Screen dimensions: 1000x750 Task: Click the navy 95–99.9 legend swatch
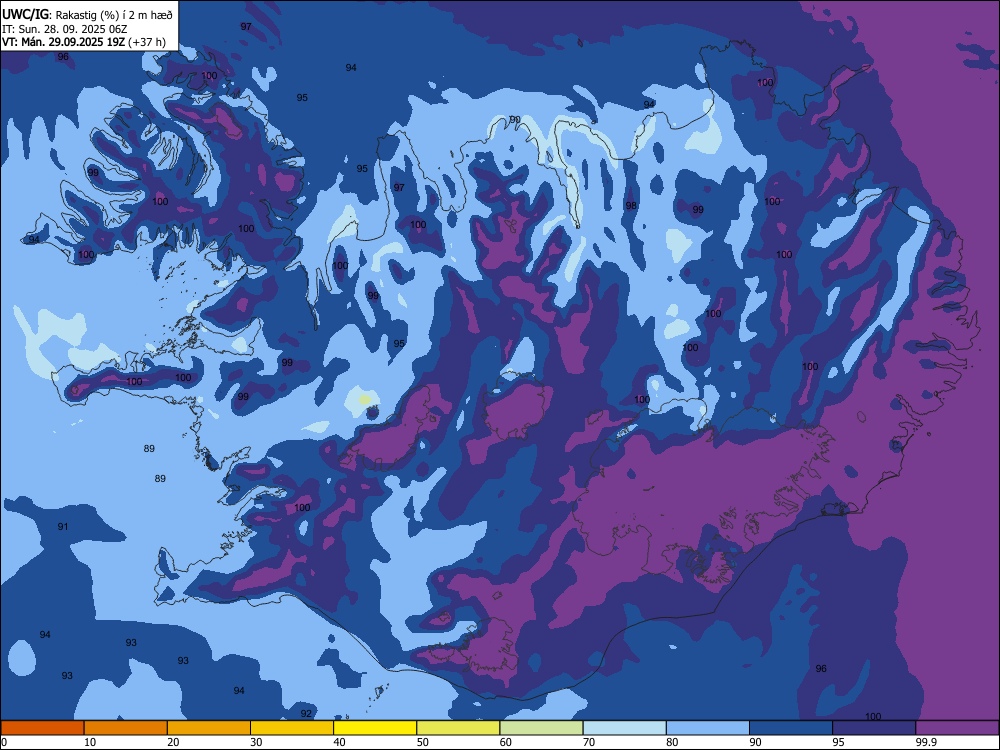pyautogui.click(x=874, y=728)
